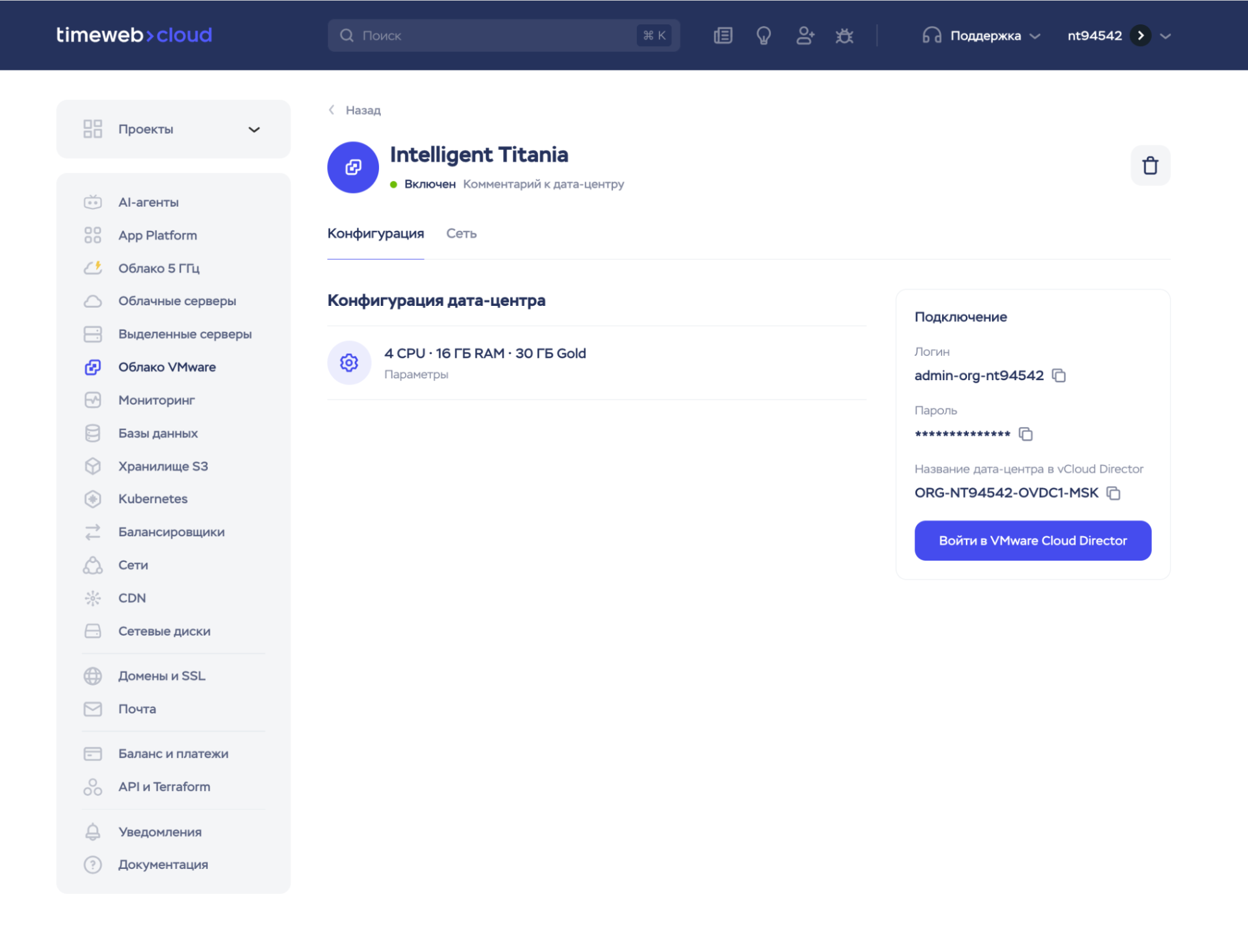
Task: Click the Kubernetes hexagon icon
Action: coord(92,499)
